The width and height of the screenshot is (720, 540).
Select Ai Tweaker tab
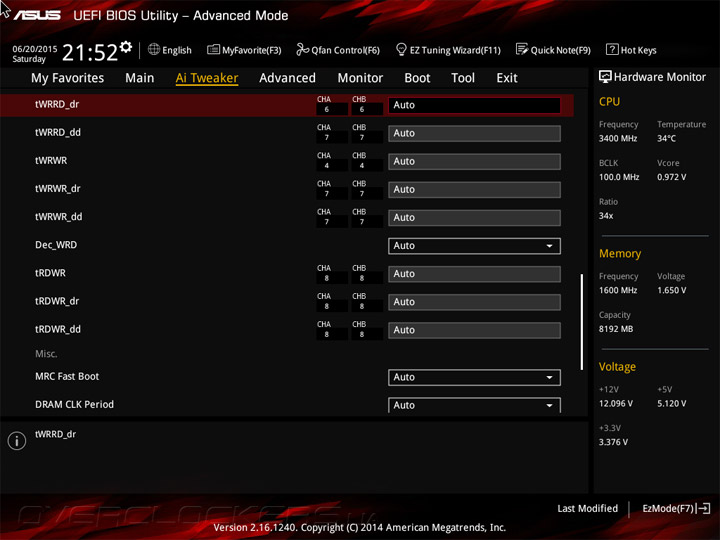[x=207, y=78]
